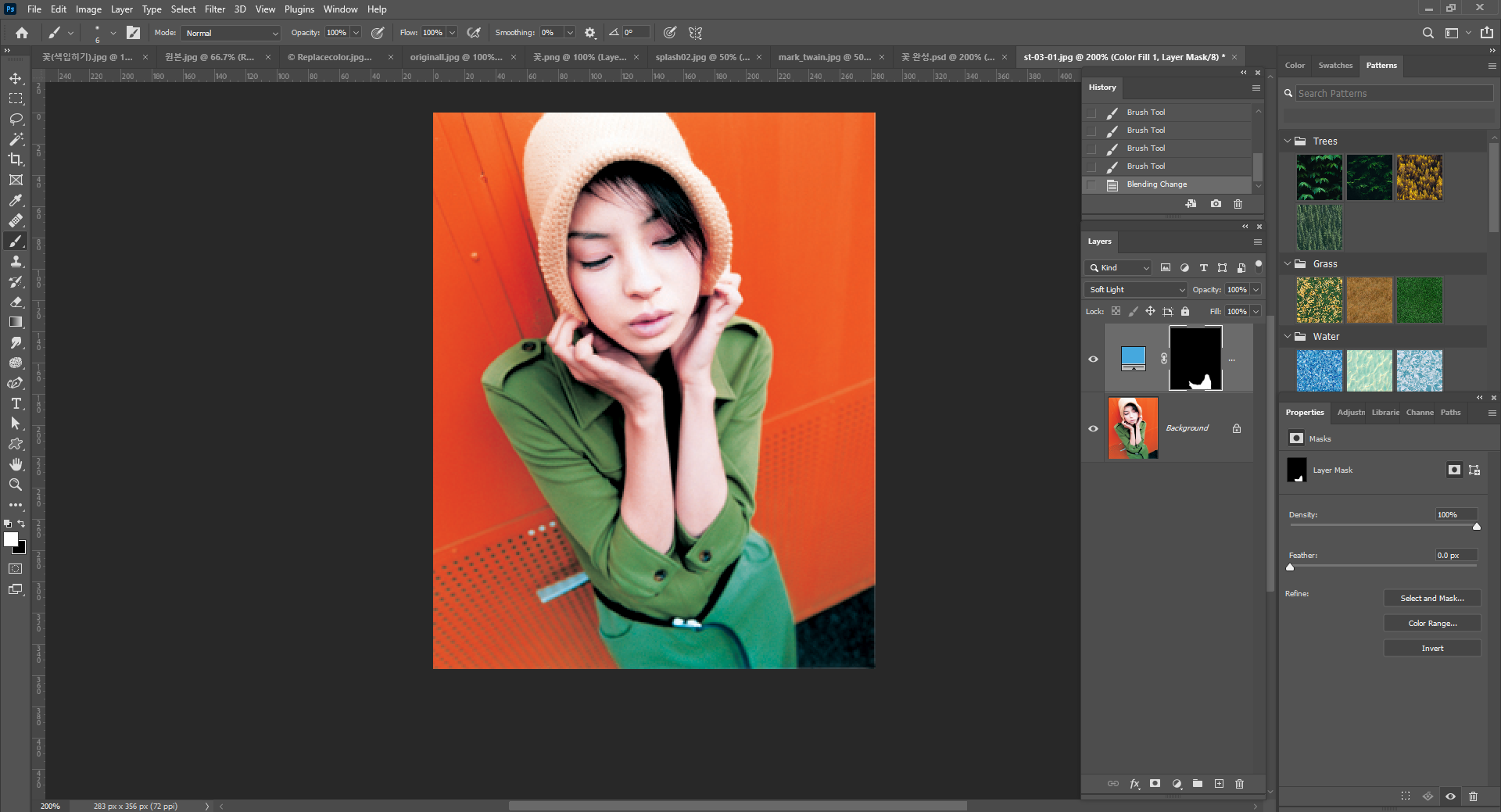Select the Horizontal Type tool

[x=16, y=403]
